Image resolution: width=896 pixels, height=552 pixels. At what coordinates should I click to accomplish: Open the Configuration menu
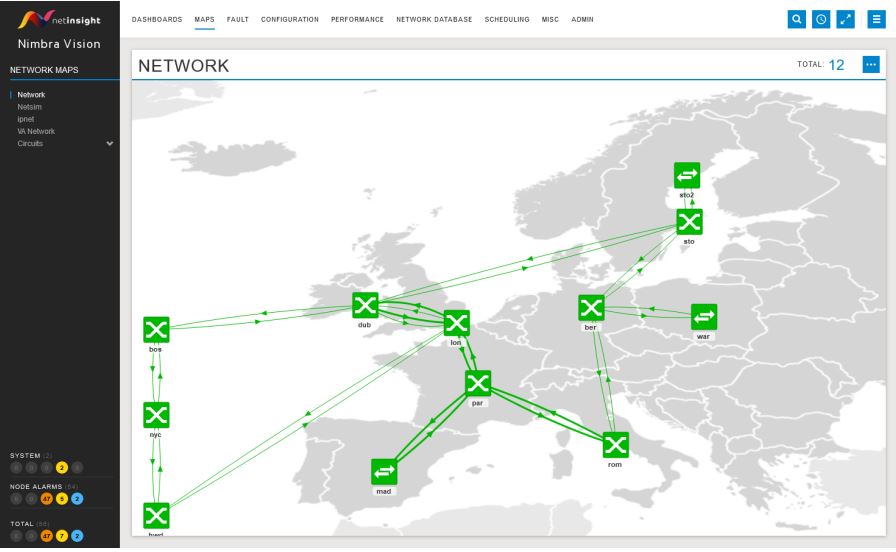point(289,19)
